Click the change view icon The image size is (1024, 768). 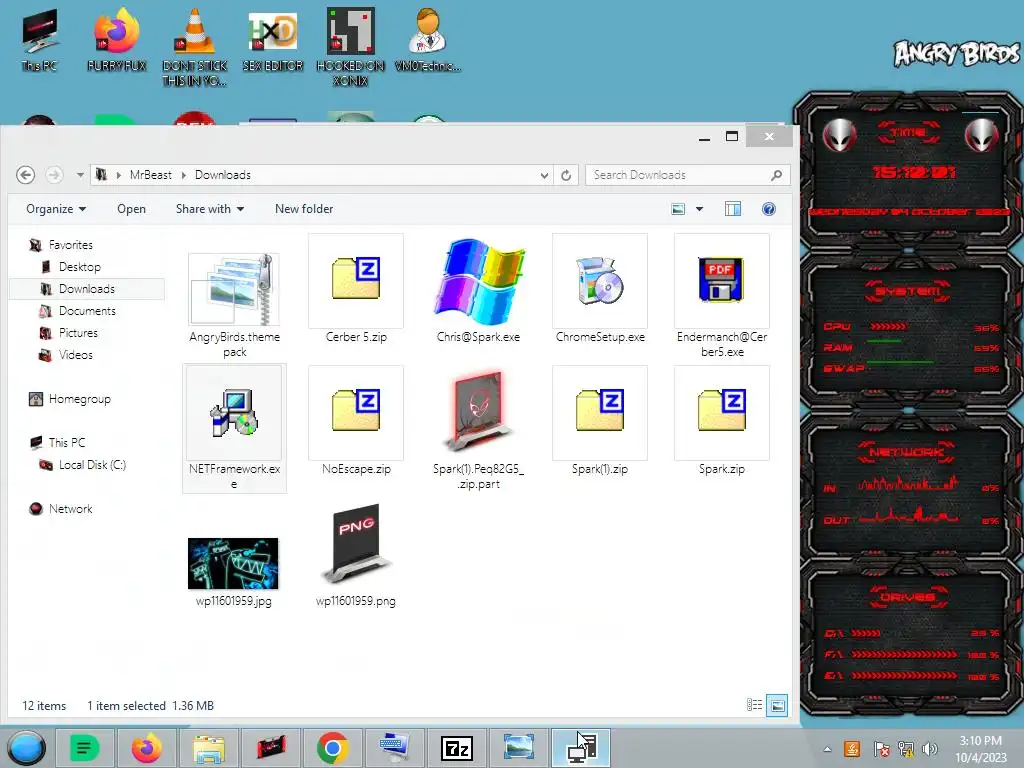coord(679,209)
